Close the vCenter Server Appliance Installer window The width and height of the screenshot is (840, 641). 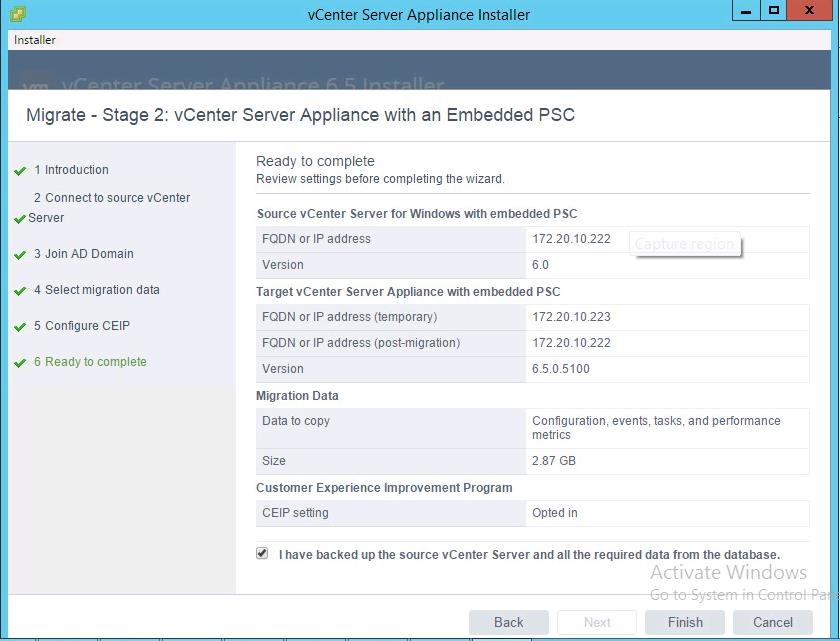(809, 11)
